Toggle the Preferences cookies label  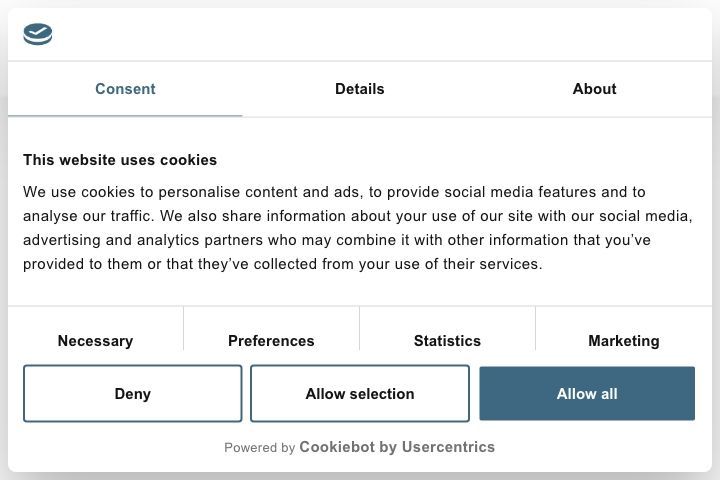click(271, 341)
